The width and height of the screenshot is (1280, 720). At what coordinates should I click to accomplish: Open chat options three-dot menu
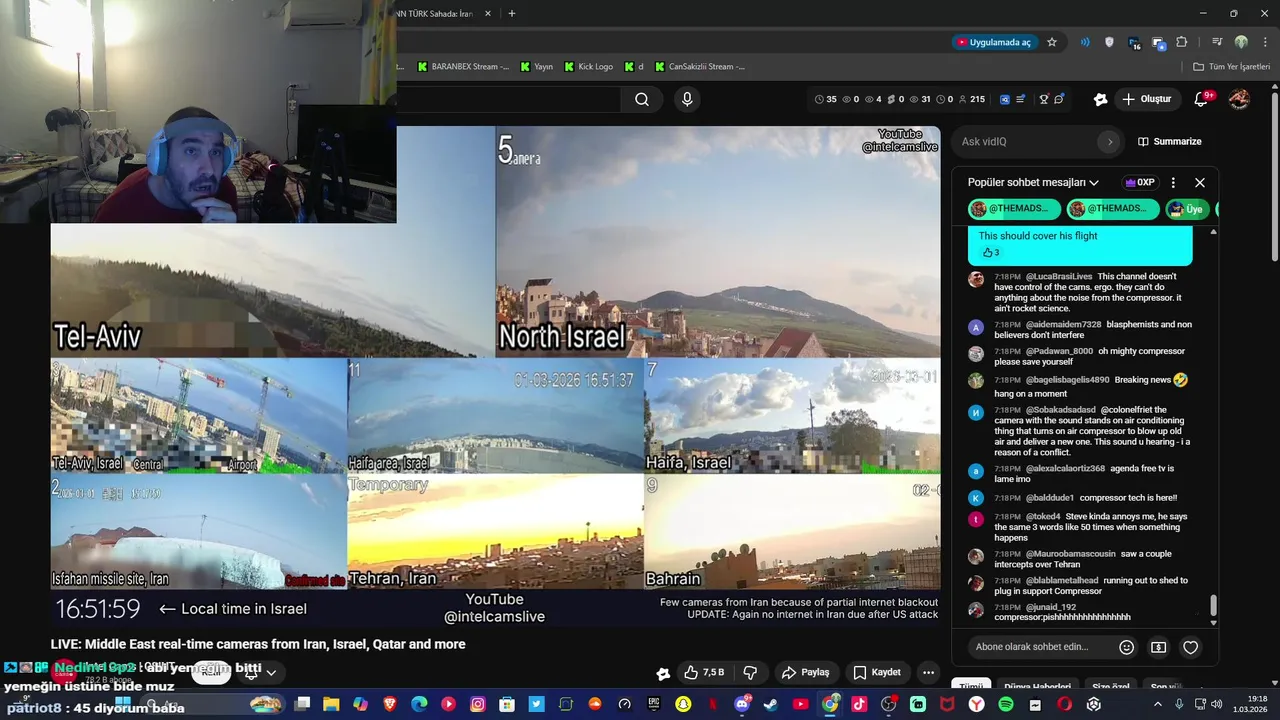point(1173,183)
